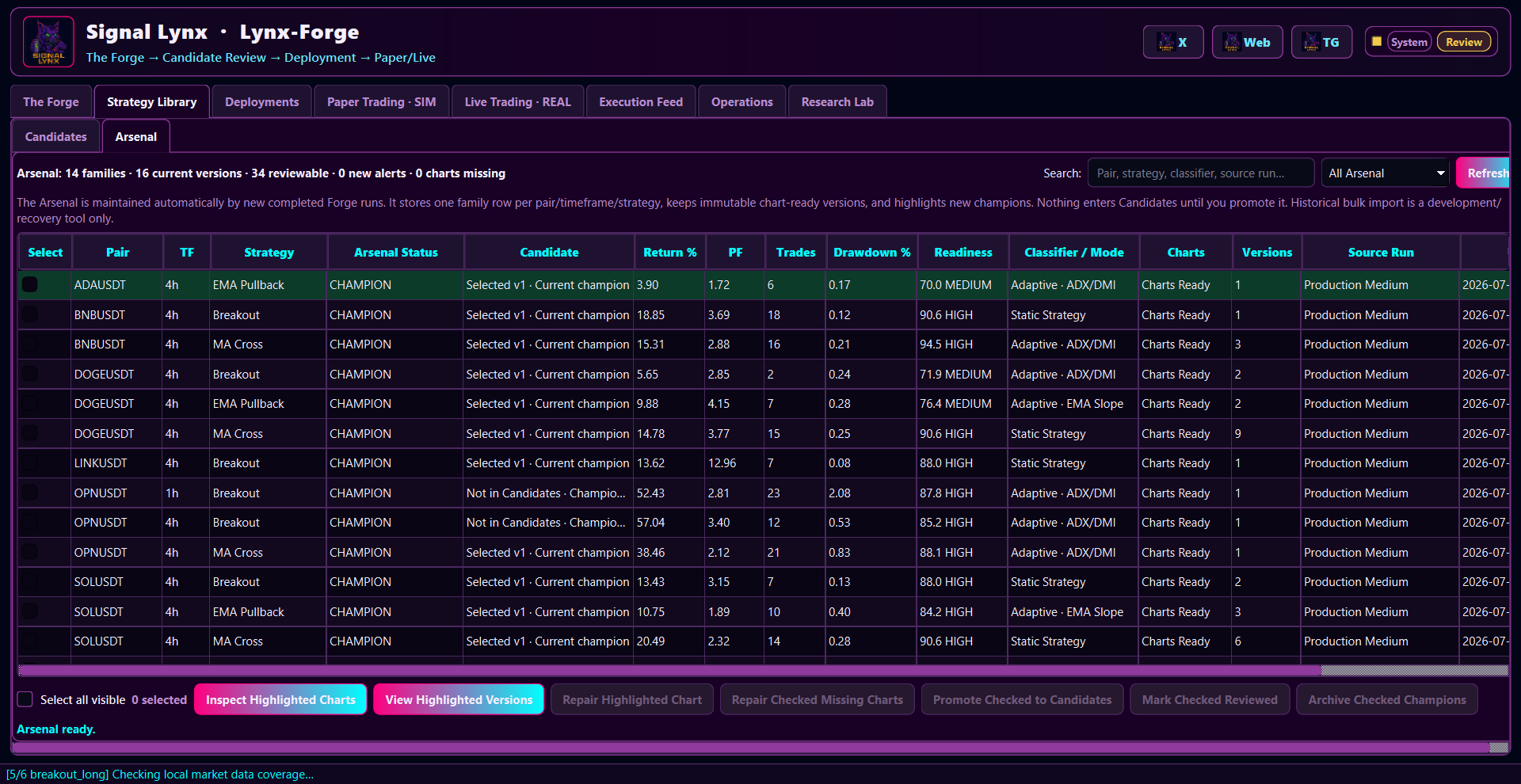1521x784 pixels.
Task: Sort by Classifier / Mode column header
Action: point(1073,252)
